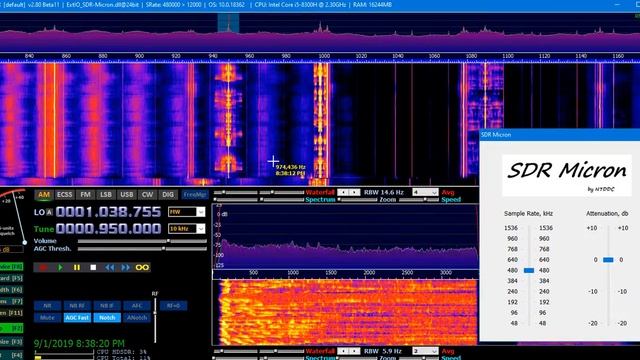Viewport: 640px width, 360px height.
Task: Select LSB demodulation mode
Action: click(x=106, y=195)
